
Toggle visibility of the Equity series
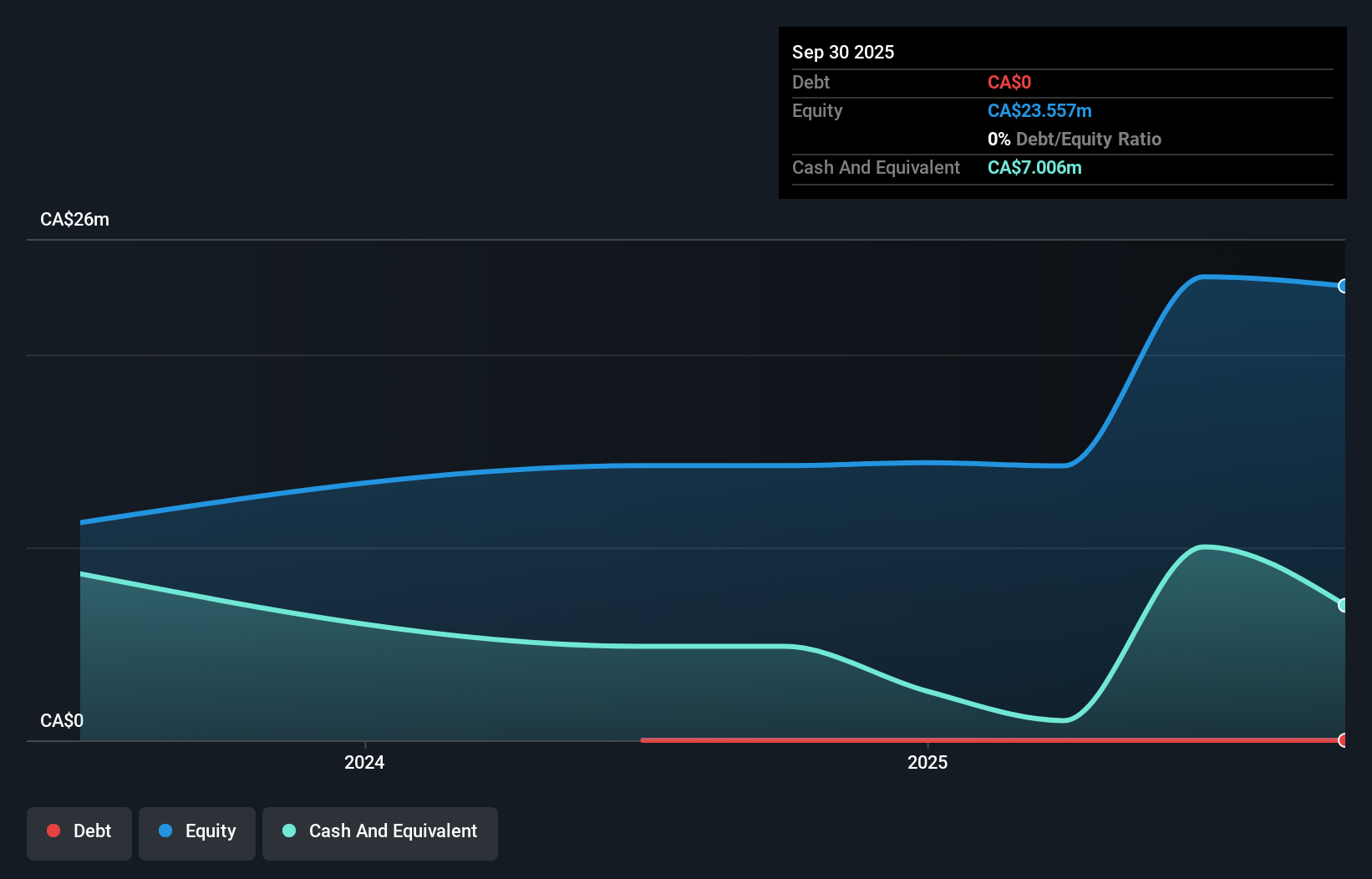196,833
